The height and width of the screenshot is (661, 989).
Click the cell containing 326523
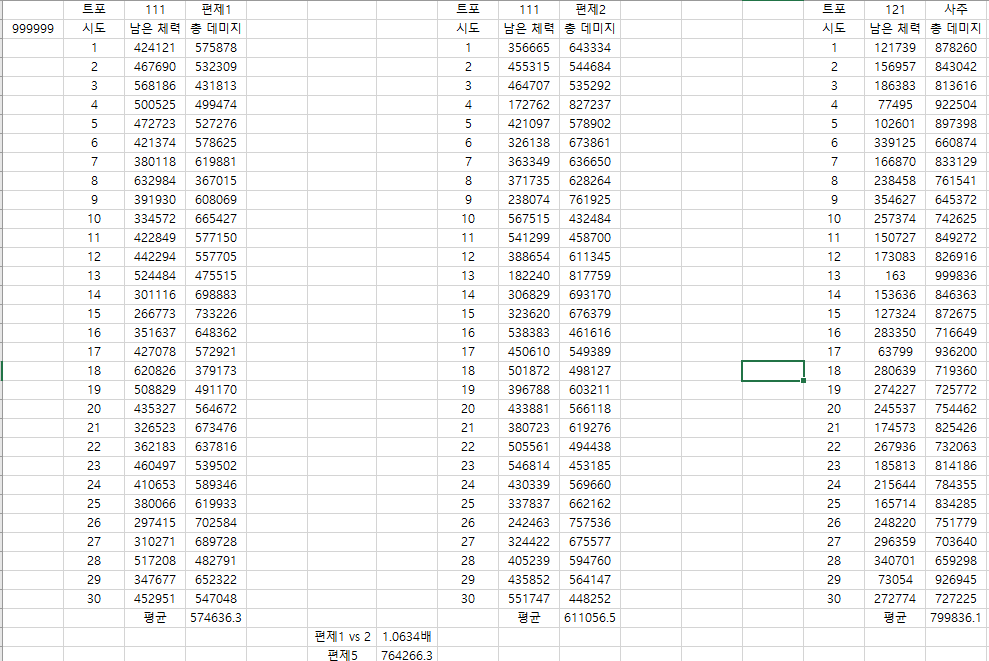coord(155,428)
